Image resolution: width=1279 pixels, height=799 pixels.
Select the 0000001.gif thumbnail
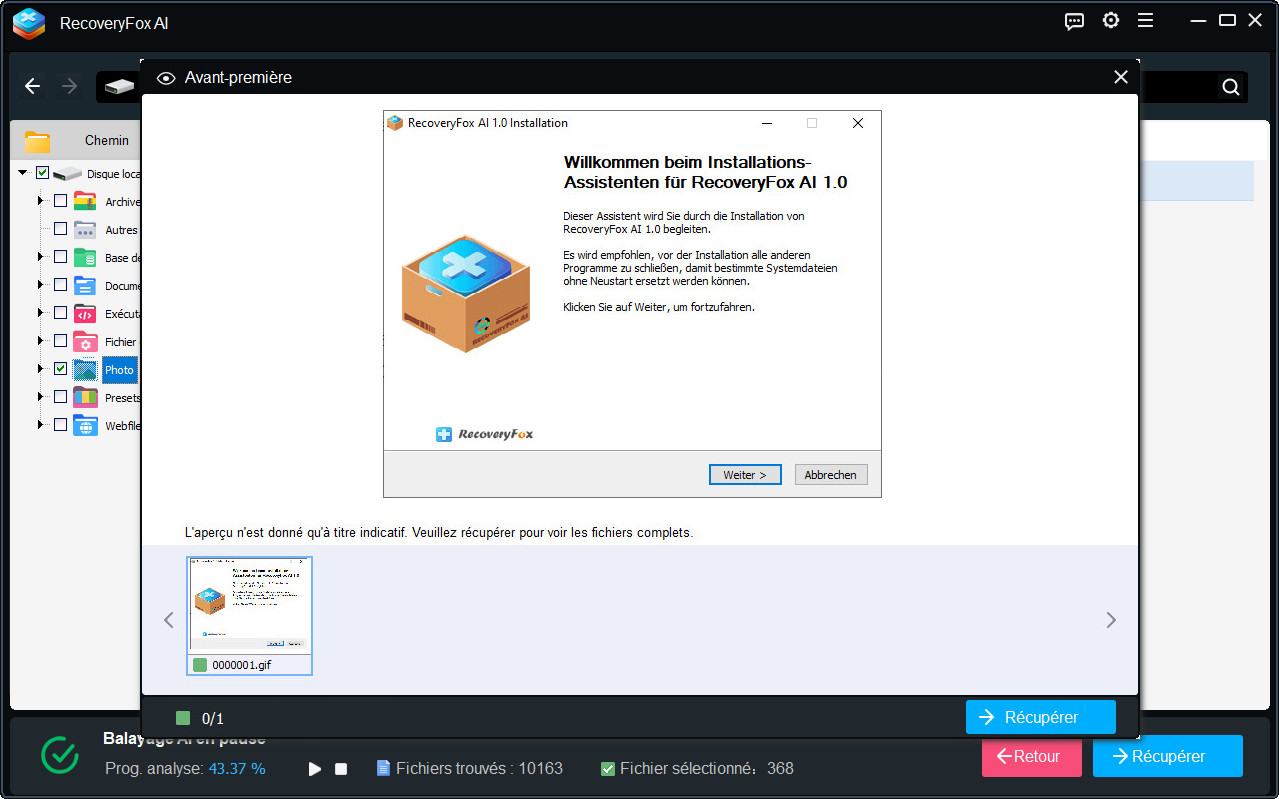250,615
